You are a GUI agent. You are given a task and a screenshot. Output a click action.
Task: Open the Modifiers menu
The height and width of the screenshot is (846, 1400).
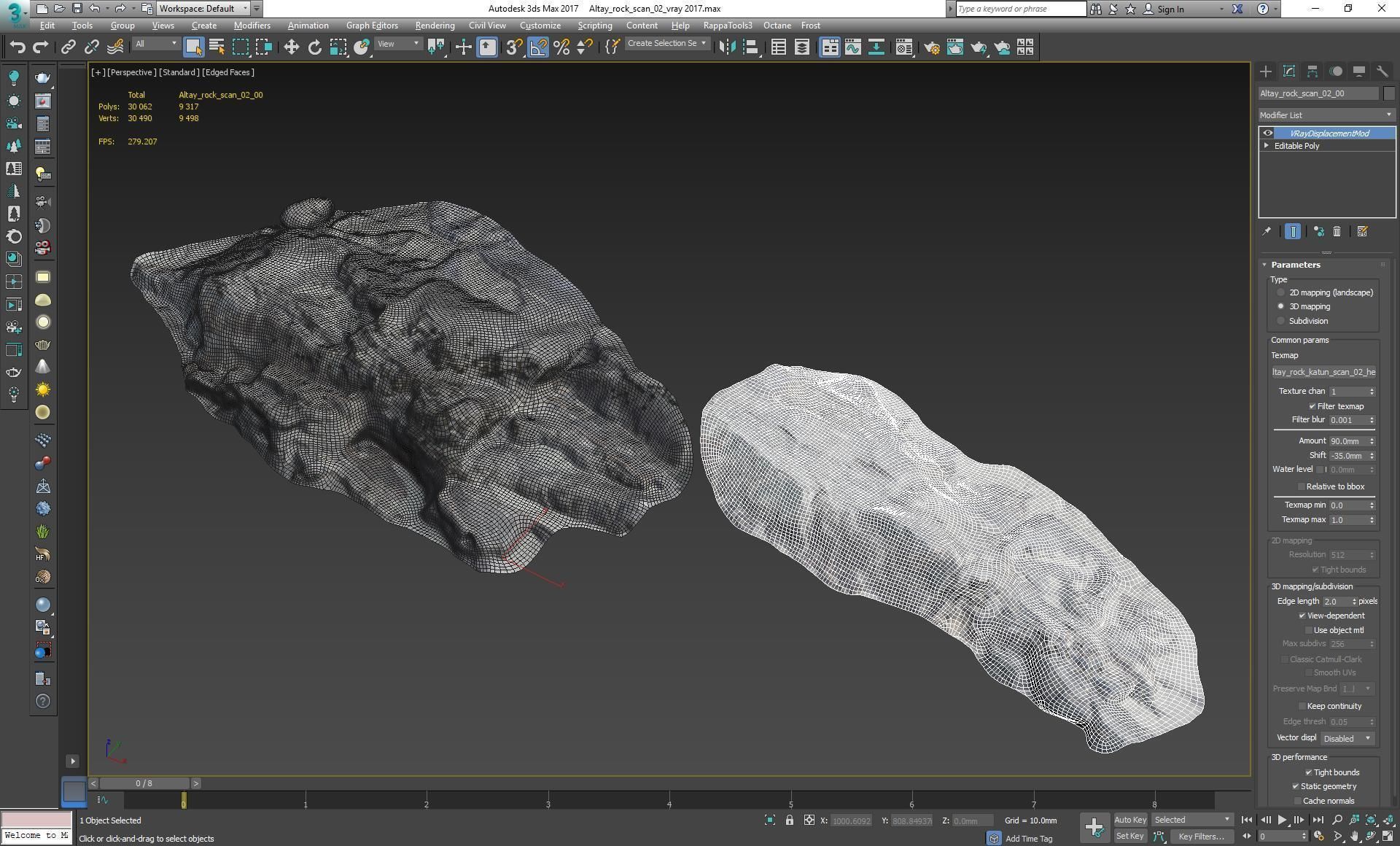click(252, 26)
